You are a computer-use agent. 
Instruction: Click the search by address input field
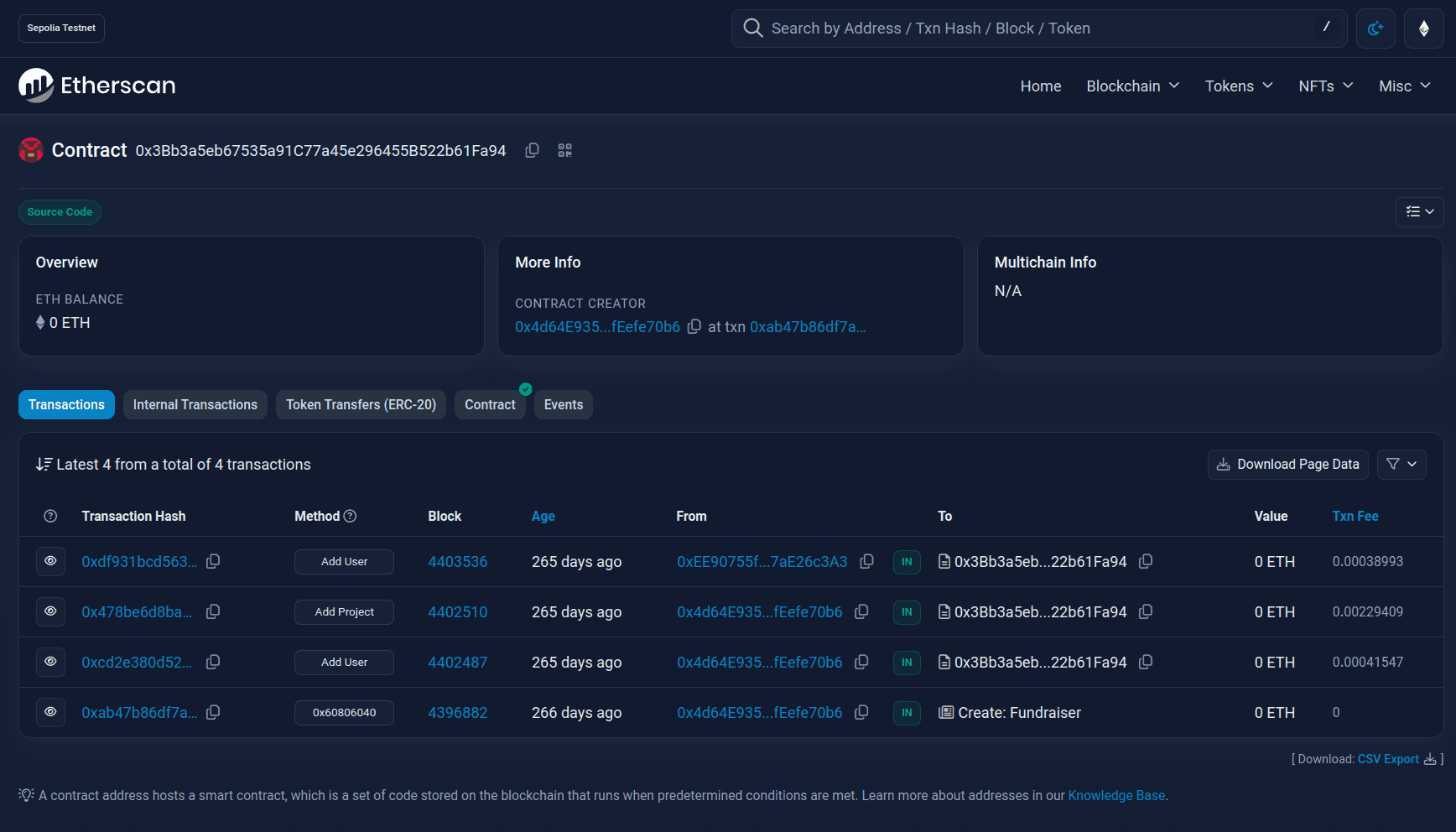pyautogui.click(x=1006, y=28)
